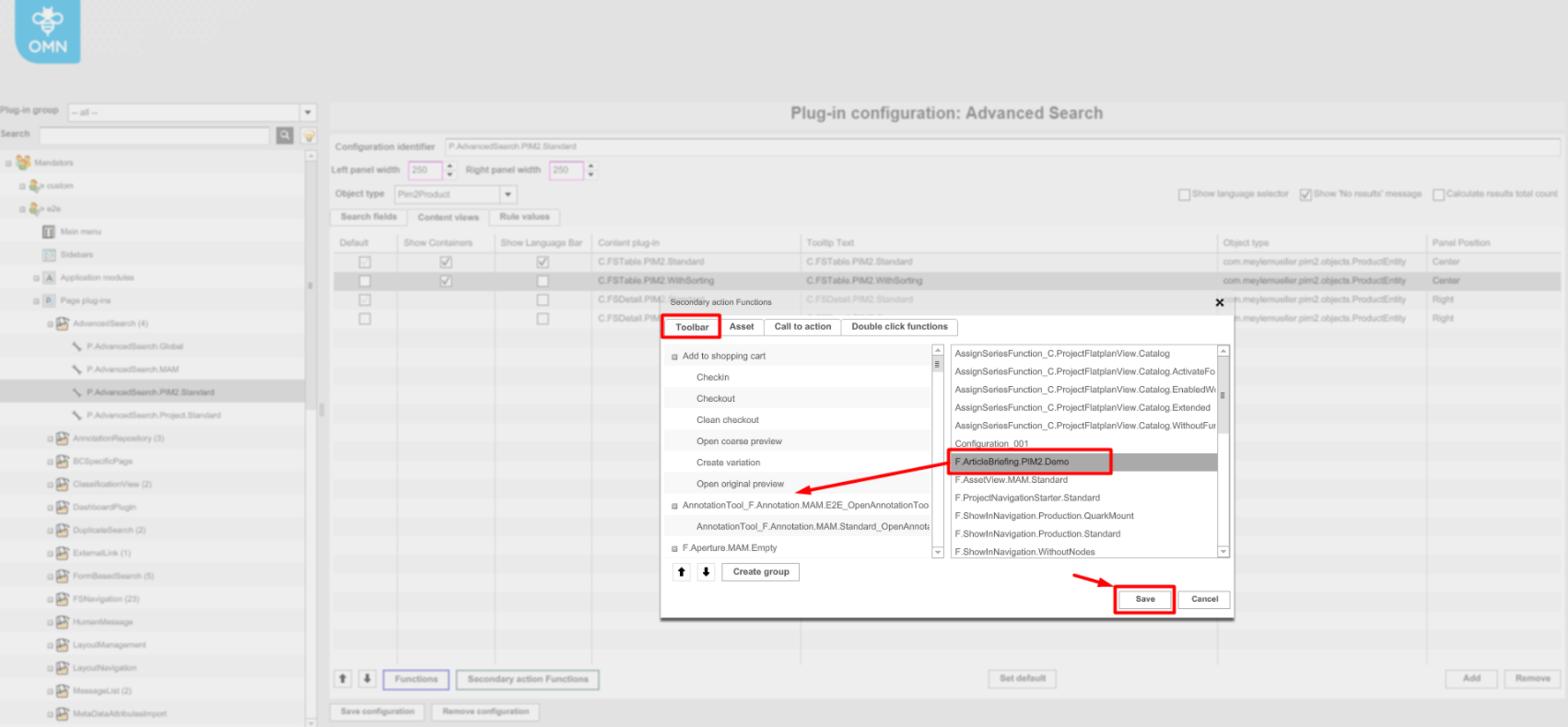Click the Save button in dialog

pyautogui.click(x=1145, y=599)
